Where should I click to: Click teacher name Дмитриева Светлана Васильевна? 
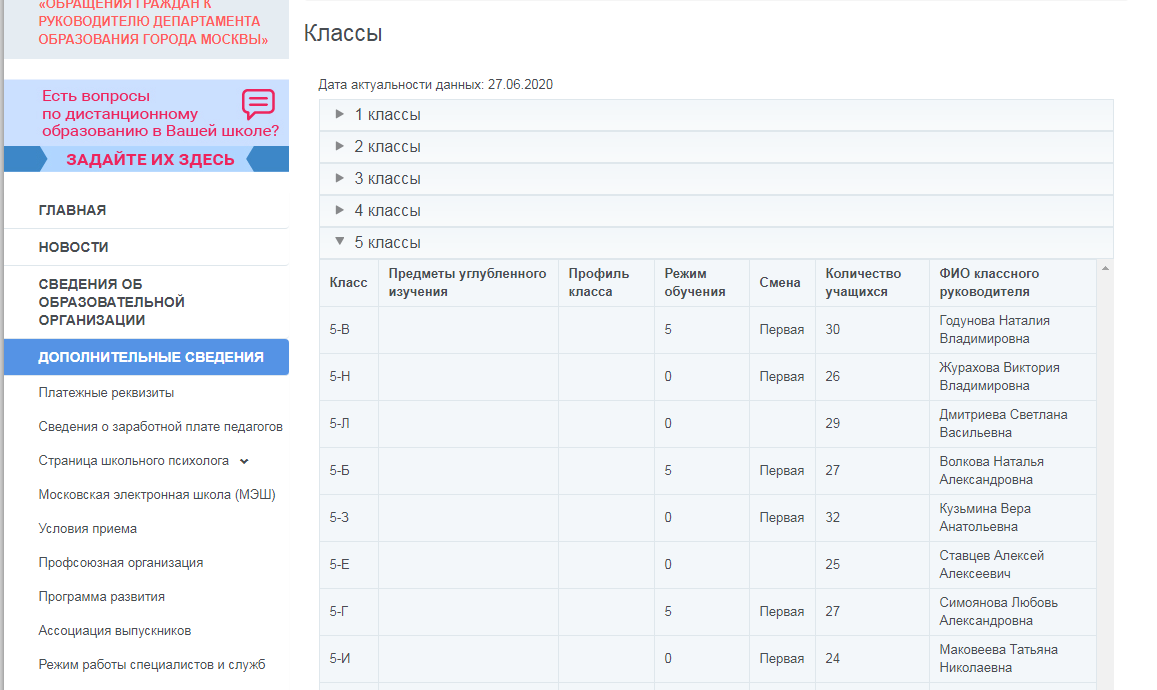[1003, 424]
